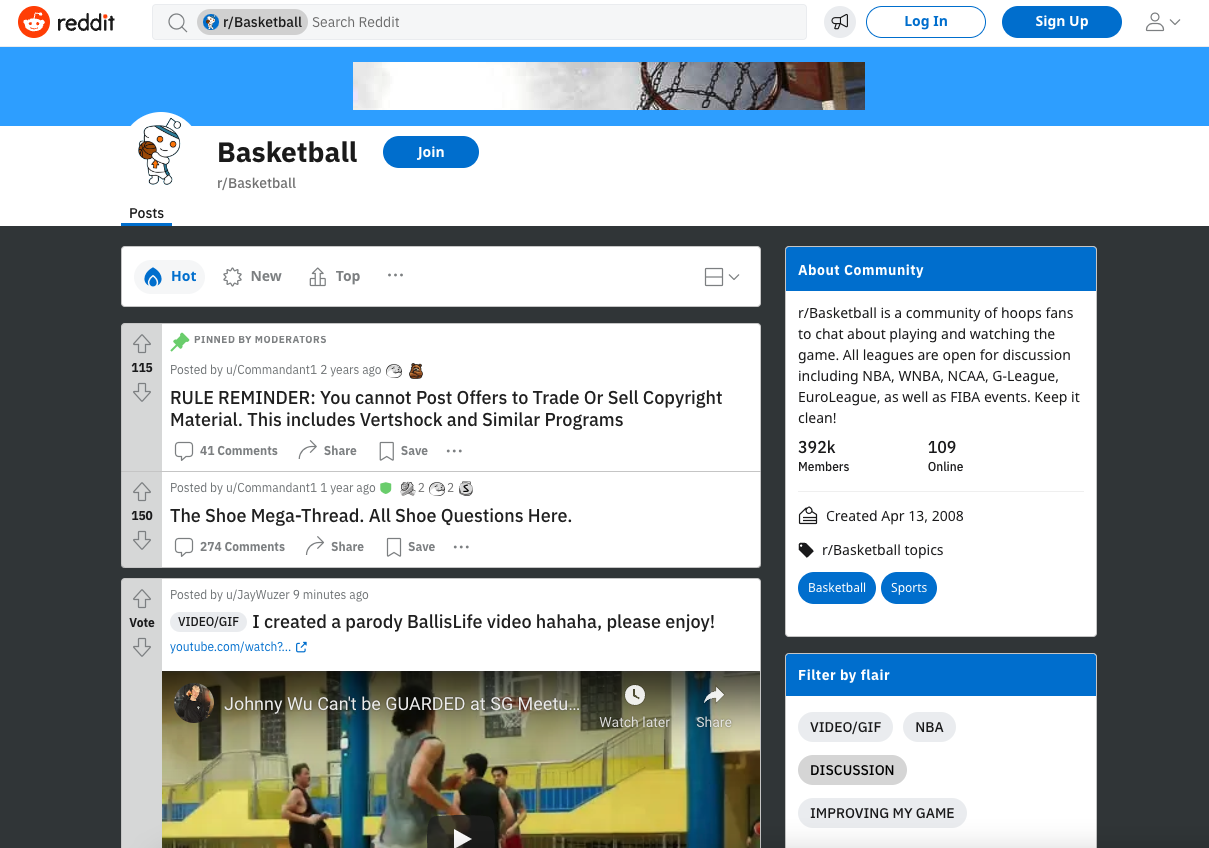1209x848 pixels.
Task: Select the Posts tab
Action: coord(146,213)
